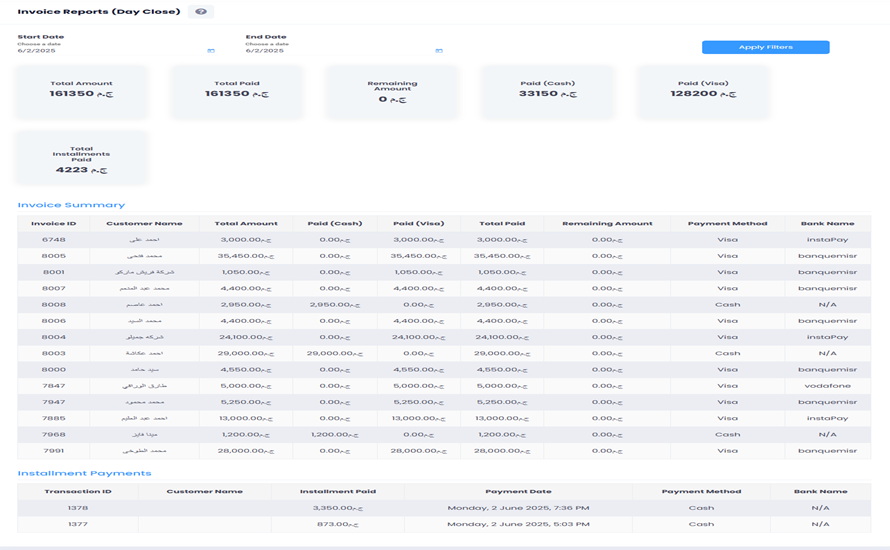890x550 pixels.
Task: Click the 1,200.00 Paid (Cash) cell
Action: 335,434
